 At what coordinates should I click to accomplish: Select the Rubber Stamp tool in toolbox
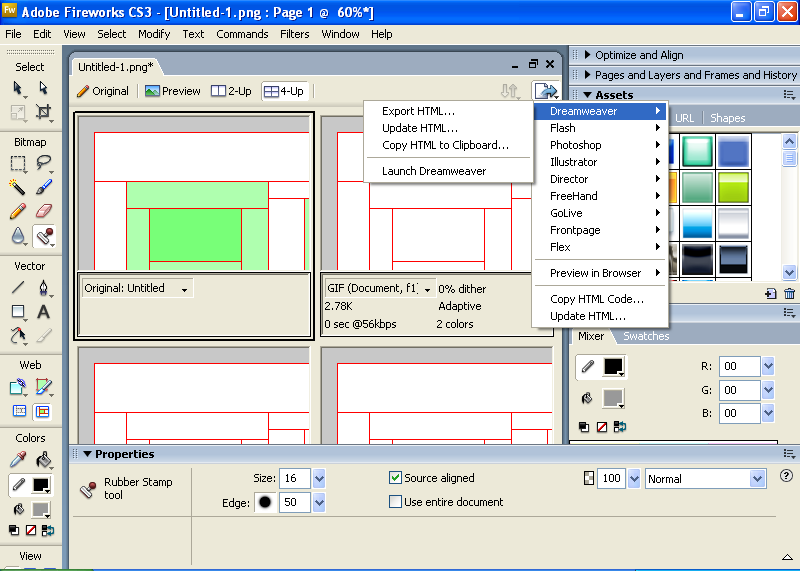pyautogui.click(x=44, y=236)
